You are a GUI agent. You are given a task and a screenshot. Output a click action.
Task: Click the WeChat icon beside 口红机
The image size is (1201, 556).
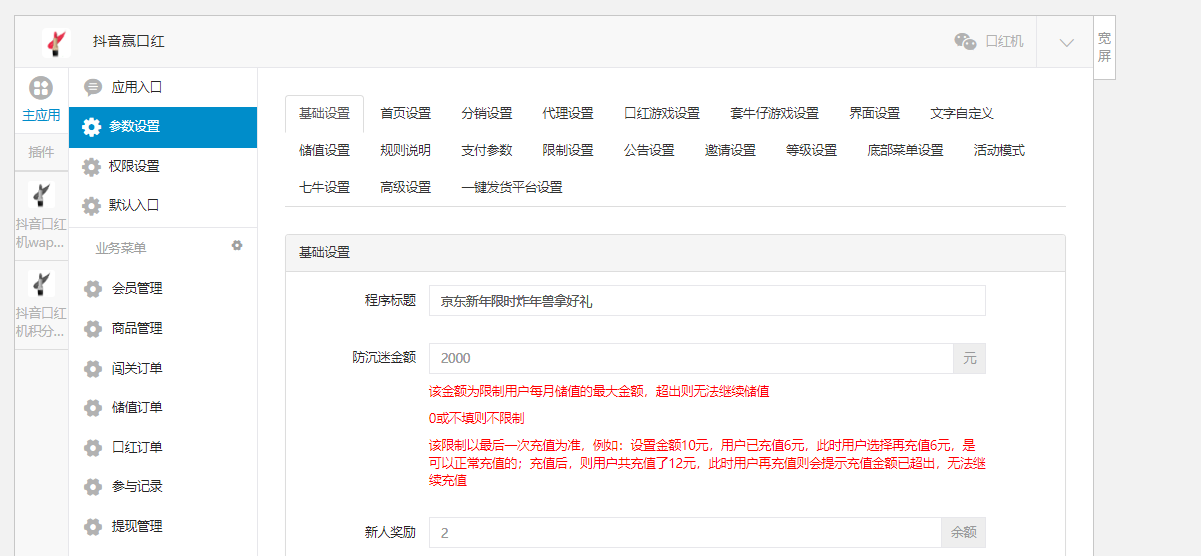965,42
